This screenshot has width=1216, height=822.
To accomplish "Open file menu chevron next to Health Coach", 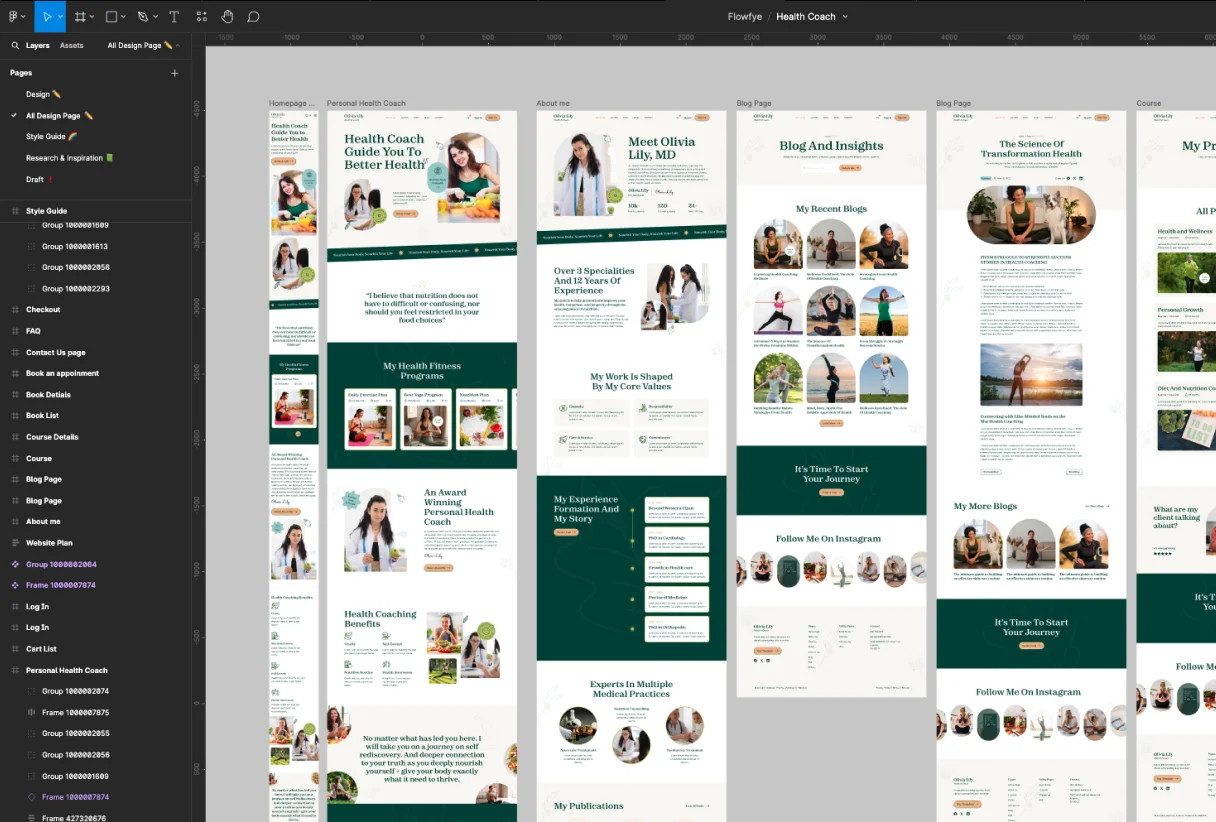I will tap(845, 17).
